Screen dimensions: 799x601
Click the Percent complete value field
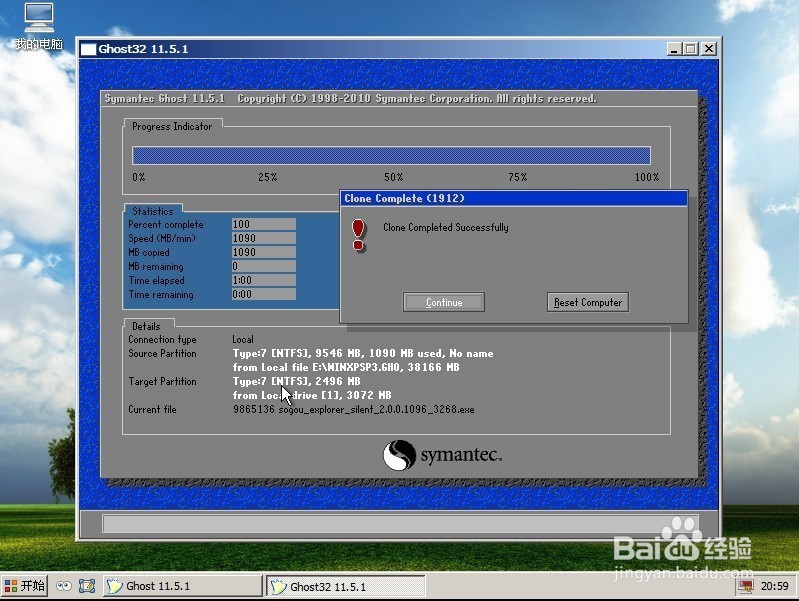(263, 224)
